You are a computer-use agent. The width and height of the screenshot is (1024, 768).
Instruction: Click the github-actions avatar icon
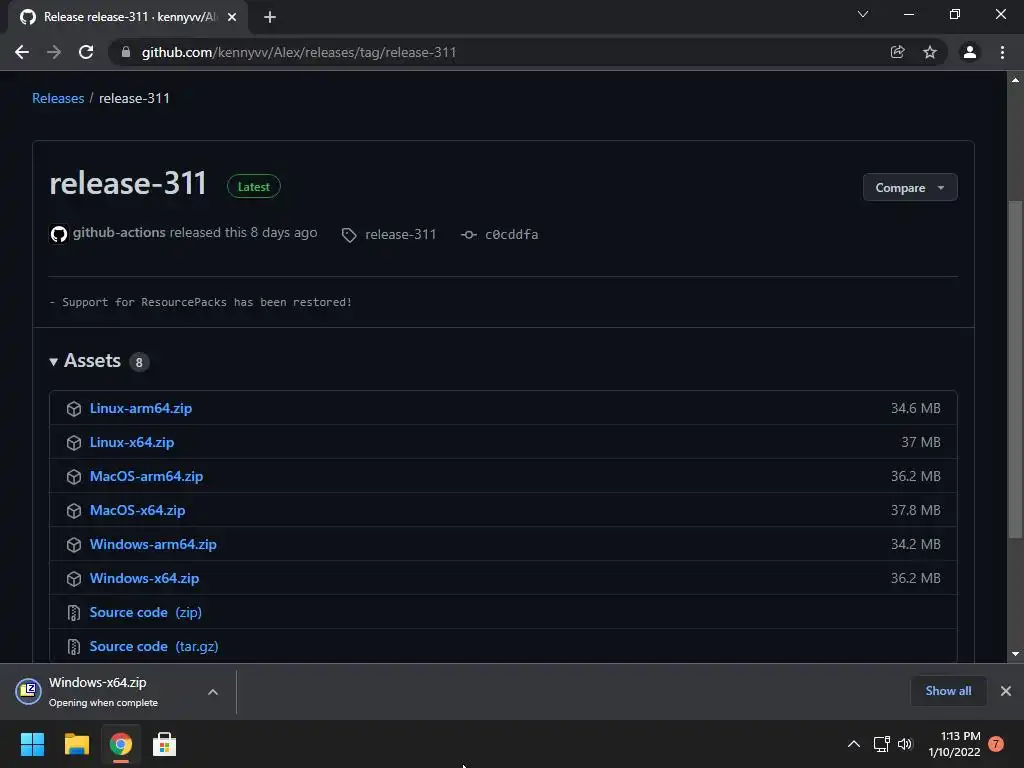[x=59, y=234]
